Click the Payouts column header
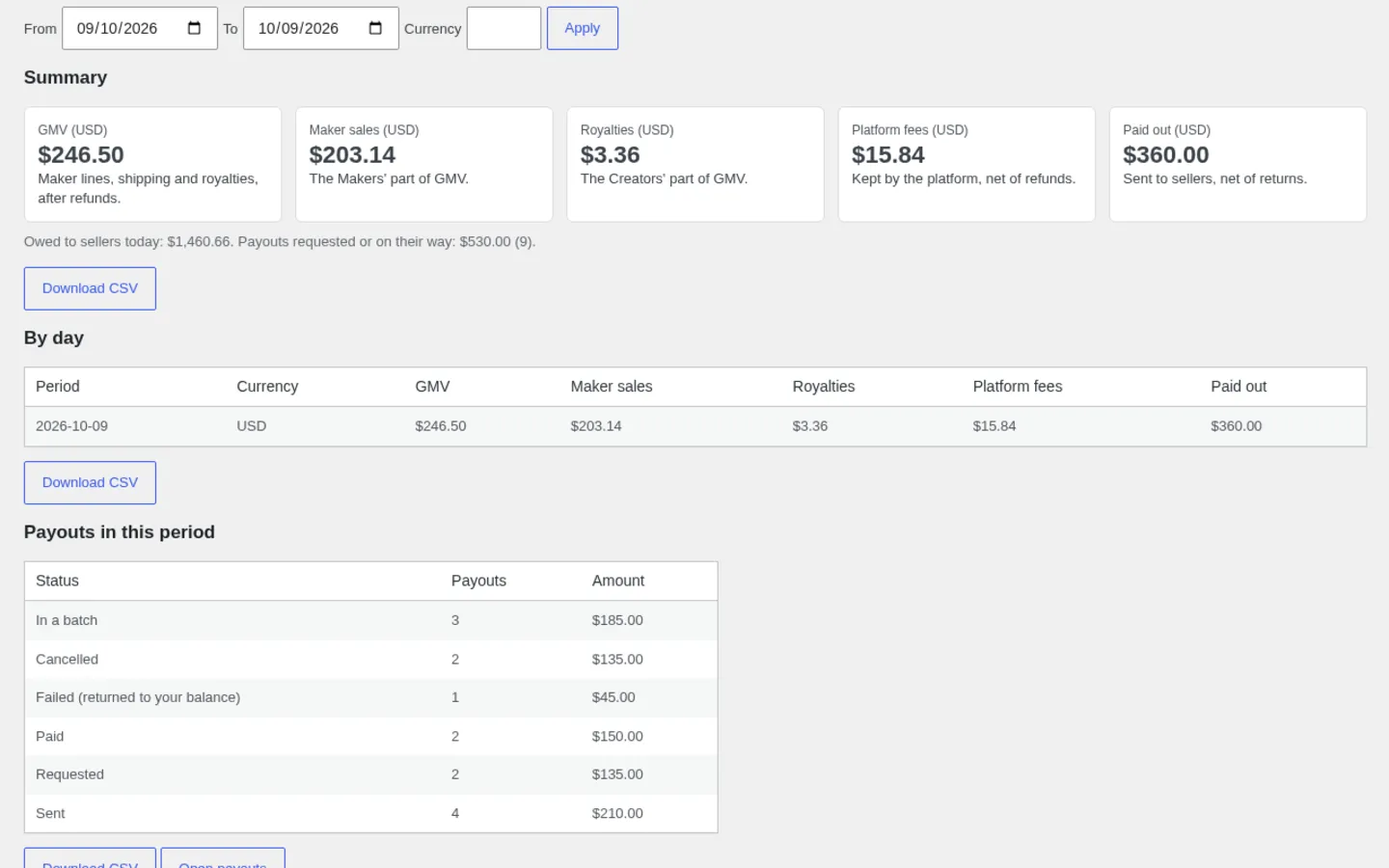 click(x=478, y=581)
